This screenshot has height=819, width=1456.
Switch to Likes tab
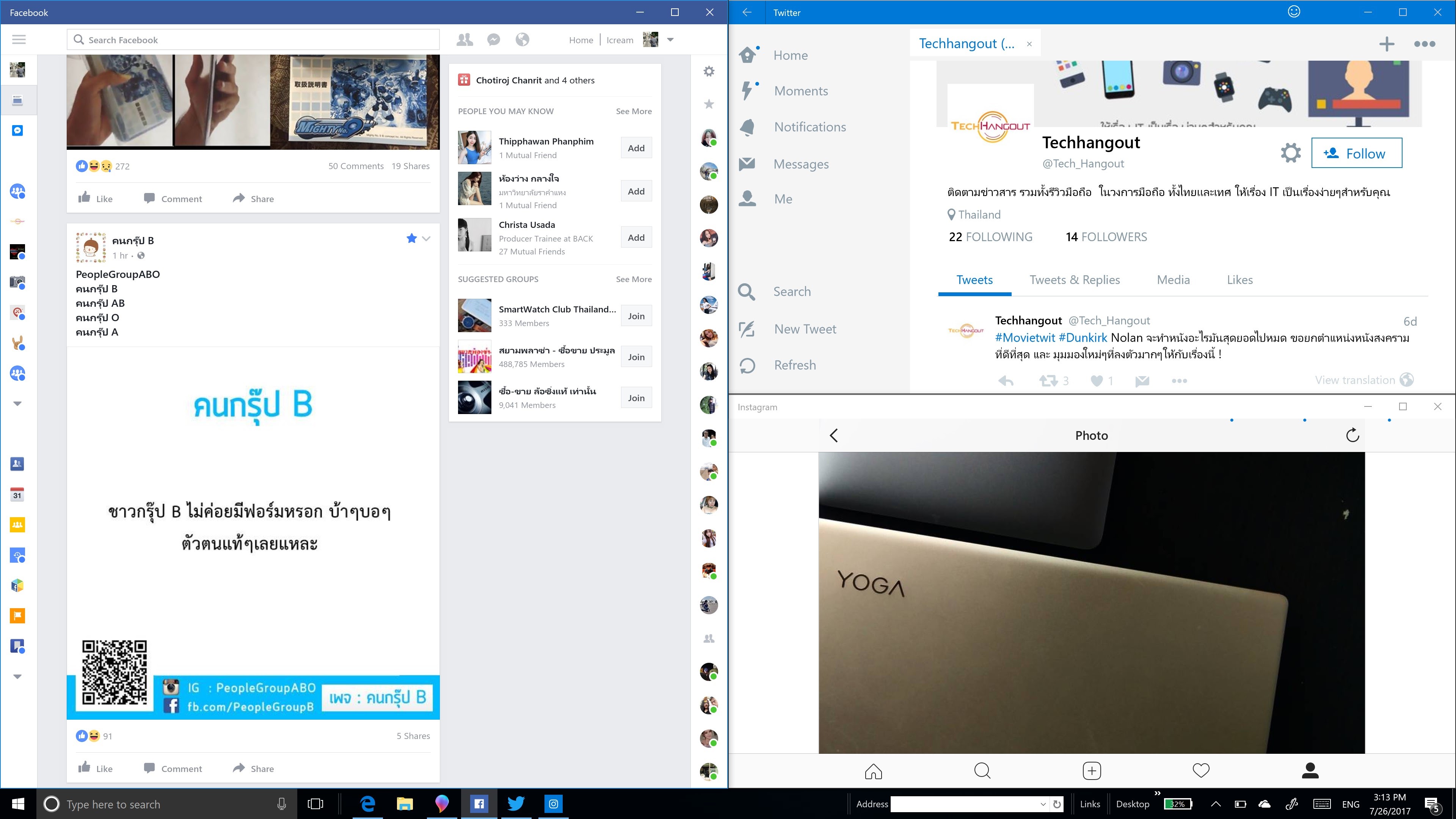[1239, 280]
